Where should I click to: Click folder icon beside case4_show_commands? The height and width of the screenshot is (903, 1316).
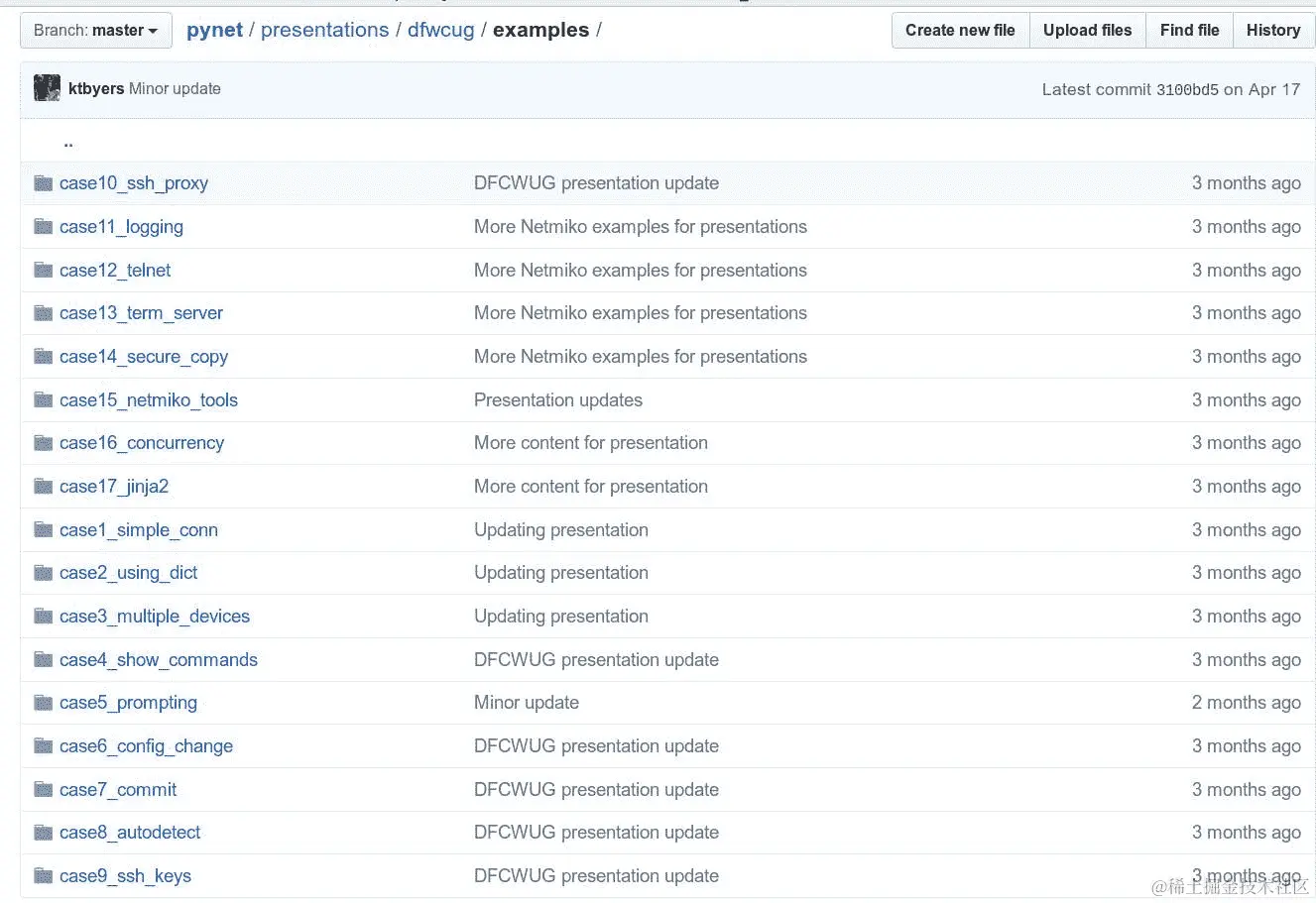(43, 659)
